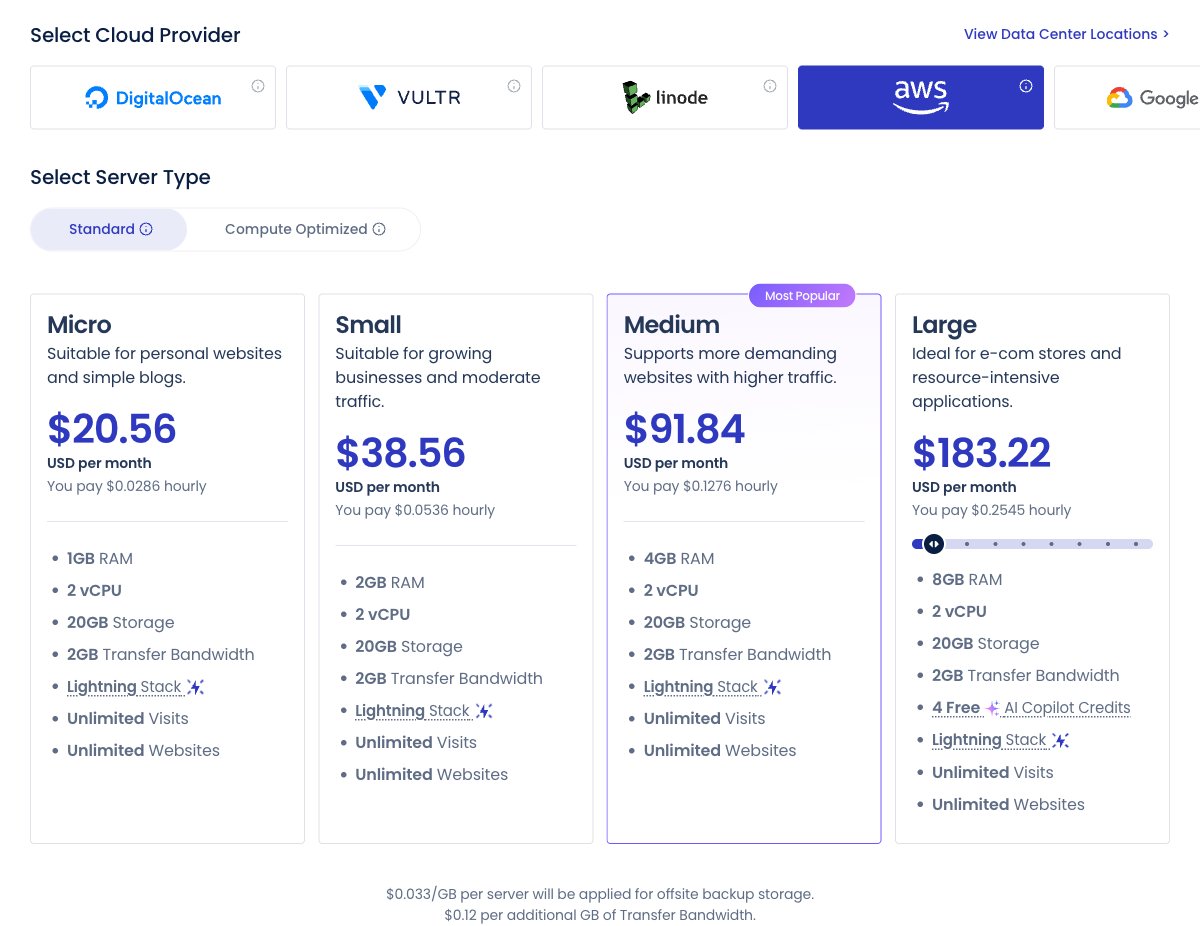Click Lightning Stack in Small plan
Viewport: 1200px width, 926px height.
(412, 711)
